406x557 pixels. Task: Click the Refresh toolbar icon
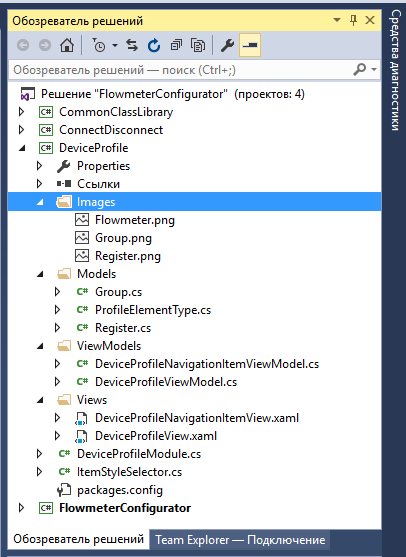pyautogui.click(x=154, y=45)
